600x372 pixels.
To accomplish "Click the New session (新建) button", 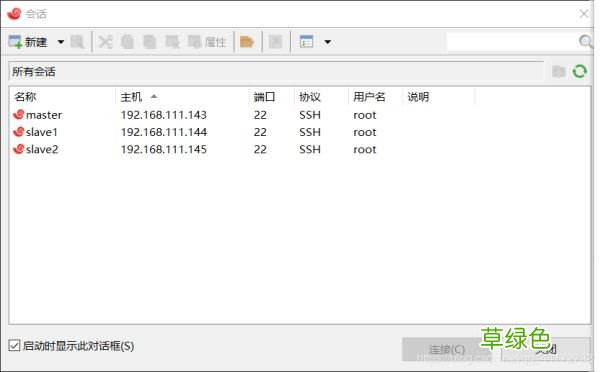I will tap(28, 42).
